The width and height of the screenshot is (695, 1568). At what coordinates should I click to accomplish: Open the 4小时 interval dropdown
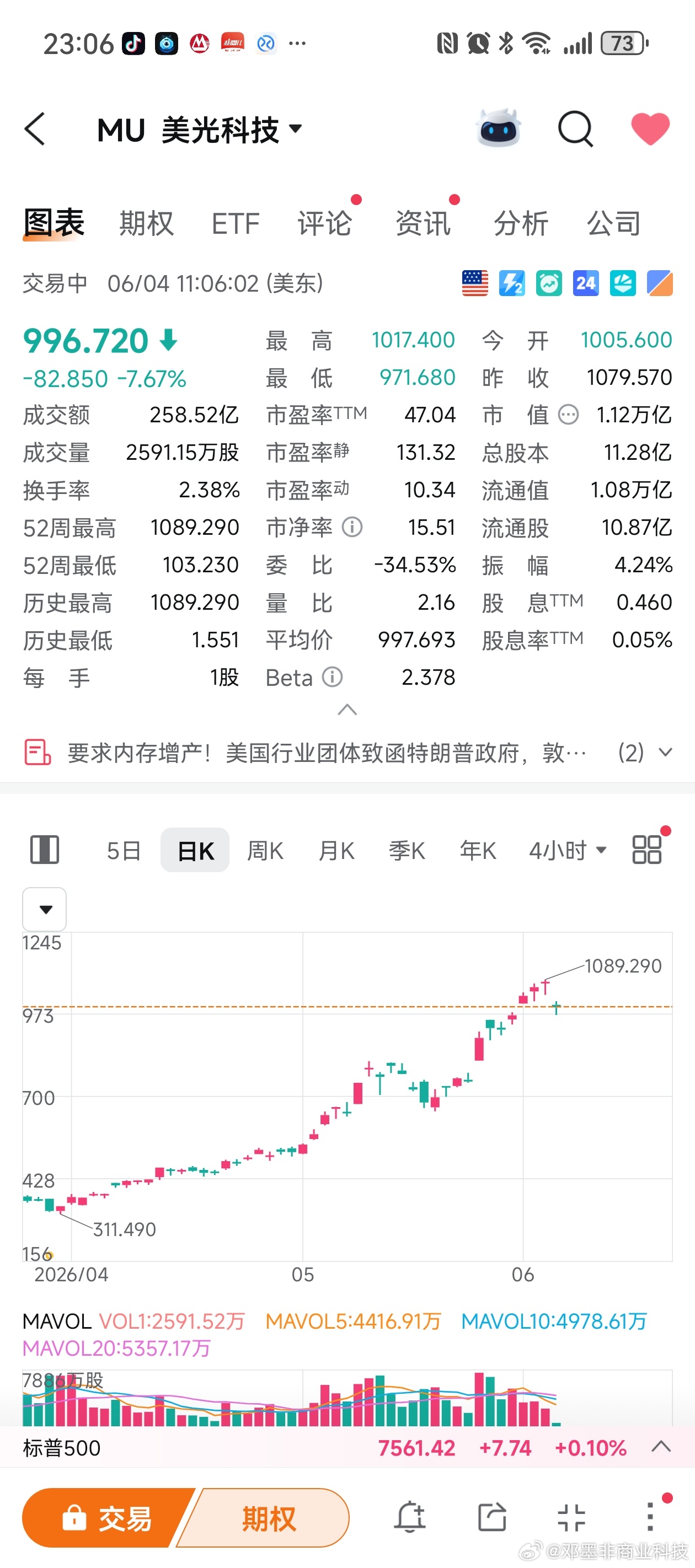(x=568, y=850)
